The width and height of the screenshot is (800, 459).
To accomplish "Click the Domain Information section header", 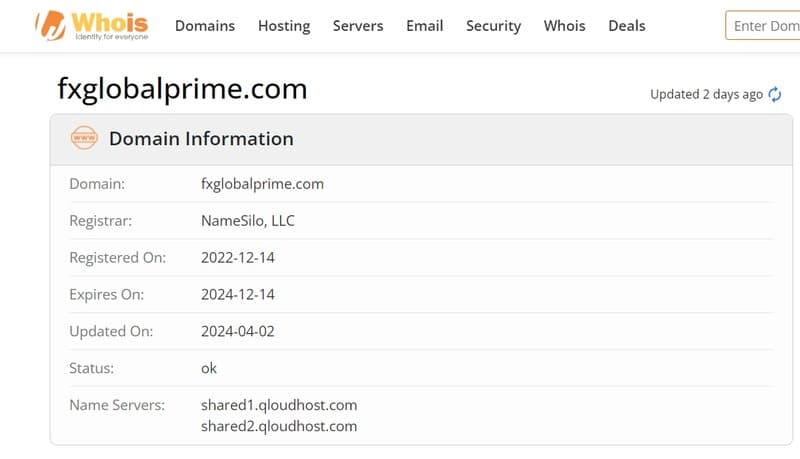I will [x=201, y=139].
